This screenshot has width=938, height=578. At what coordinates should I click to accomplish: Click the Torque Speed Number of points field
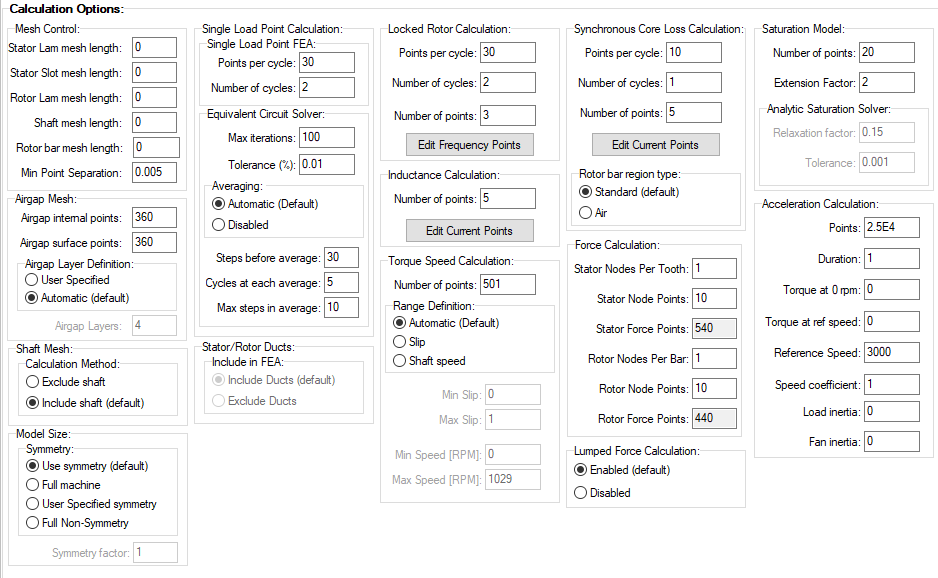[x=507, y=285]
